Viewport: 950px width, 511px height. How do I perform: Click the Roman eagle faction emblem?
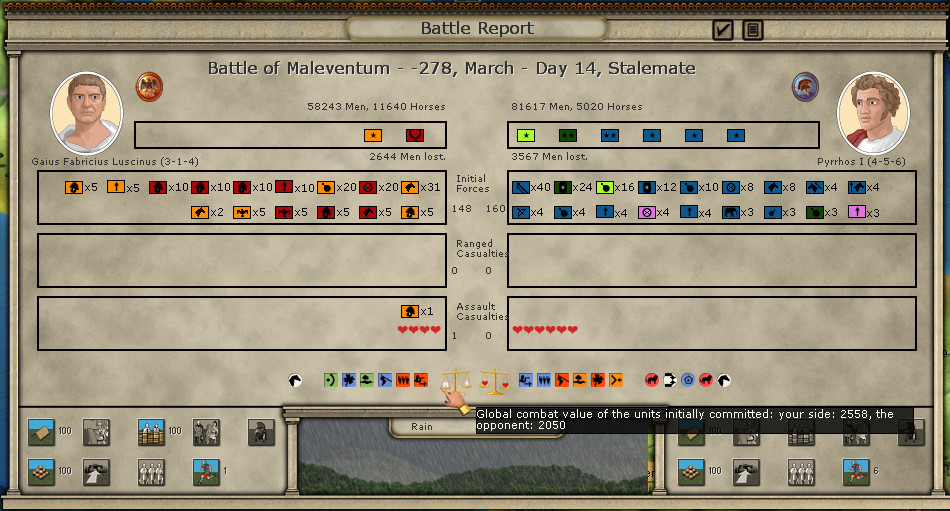coord(149,86)
